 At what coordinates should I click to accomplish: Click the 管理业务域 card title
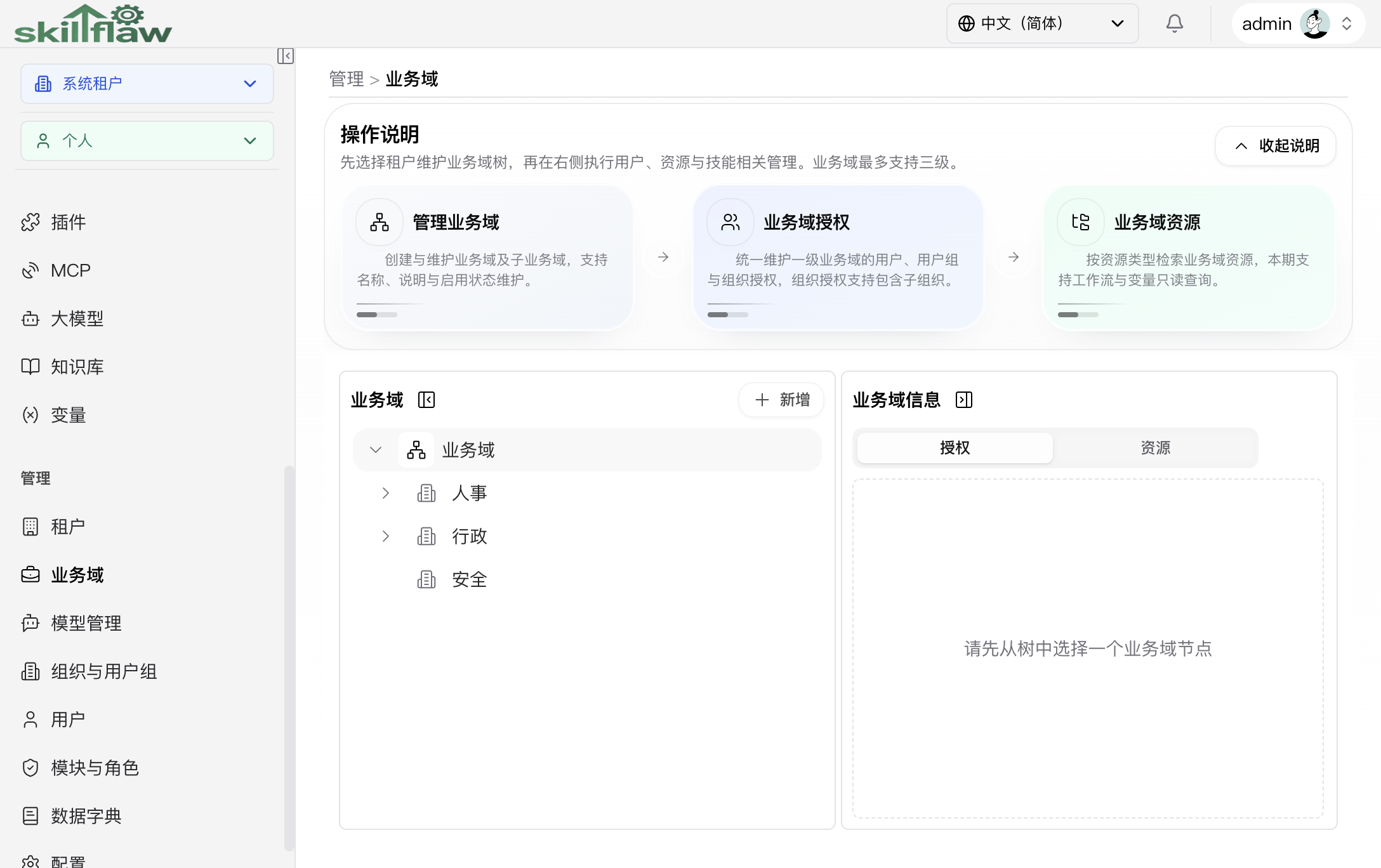[456, 222]
